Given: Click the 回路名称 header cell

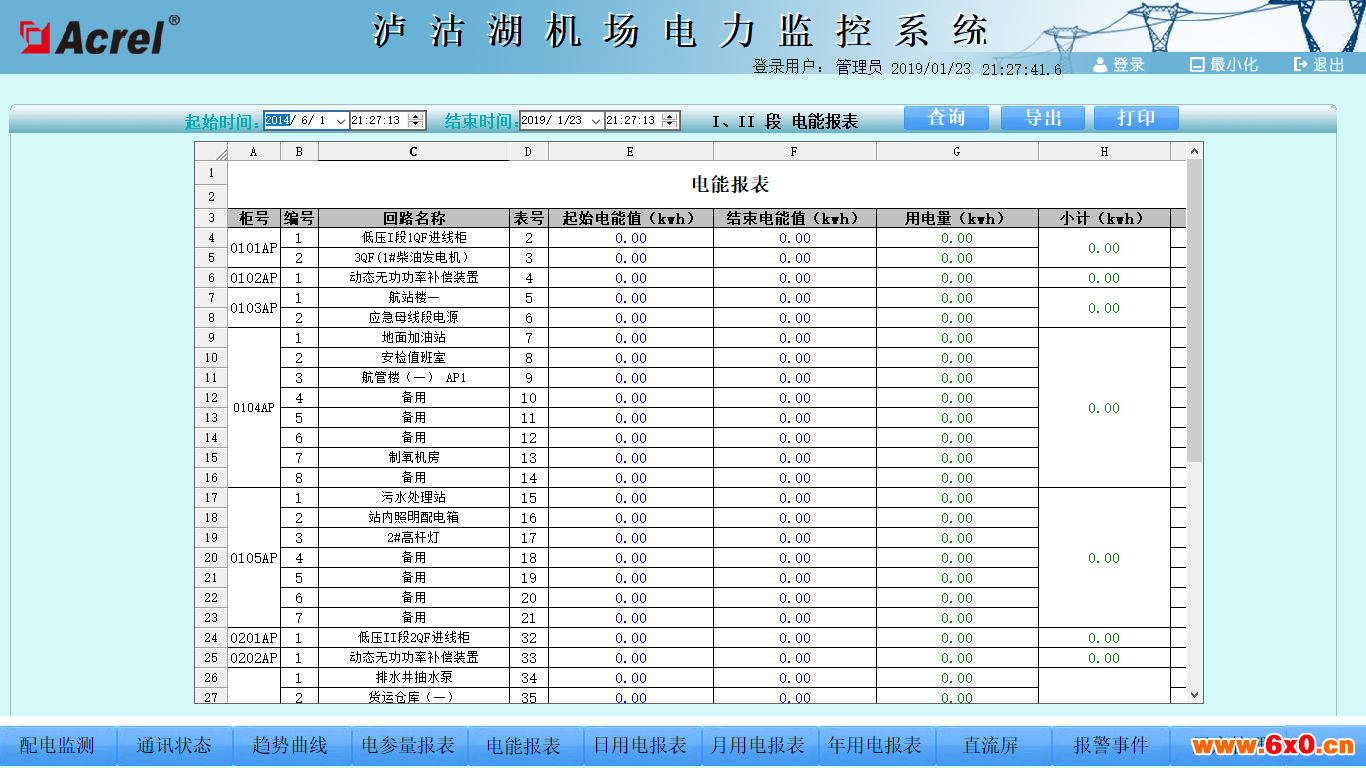Looking at the screenshot, I should tap(414, 218).
